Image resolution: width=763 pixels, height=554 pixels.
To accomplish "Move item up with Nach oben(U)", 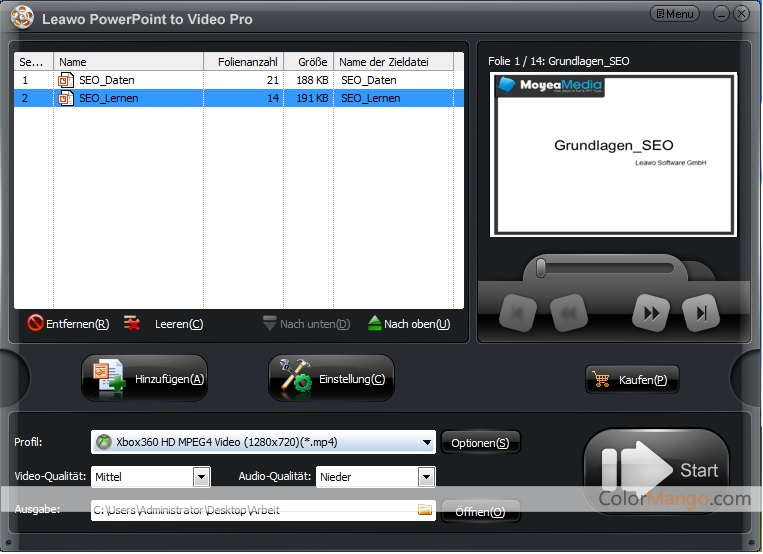I will (409, 324).
